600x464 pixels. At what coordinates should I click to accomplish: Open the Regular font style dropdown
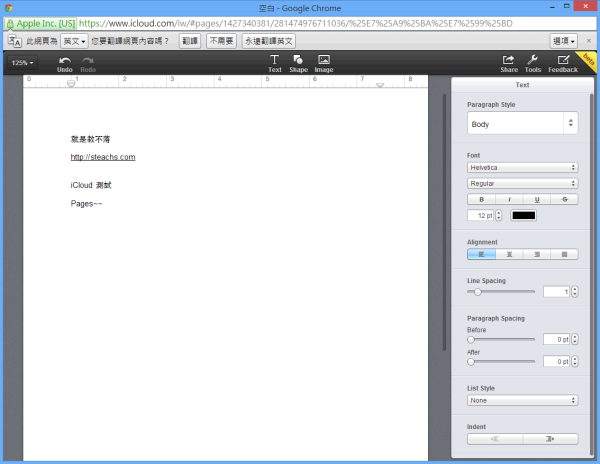(x=522, y=184)
